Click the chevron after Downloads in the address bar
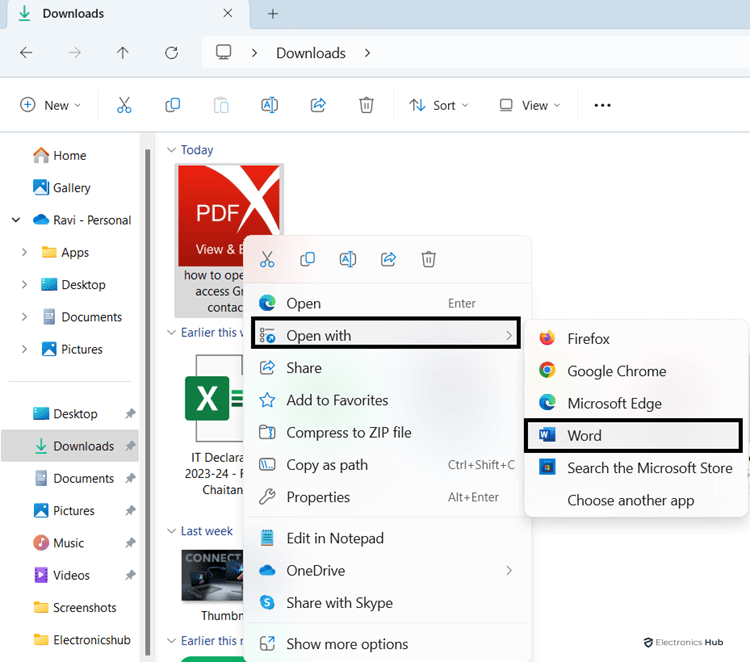The image size is (750, 662). 367,53
